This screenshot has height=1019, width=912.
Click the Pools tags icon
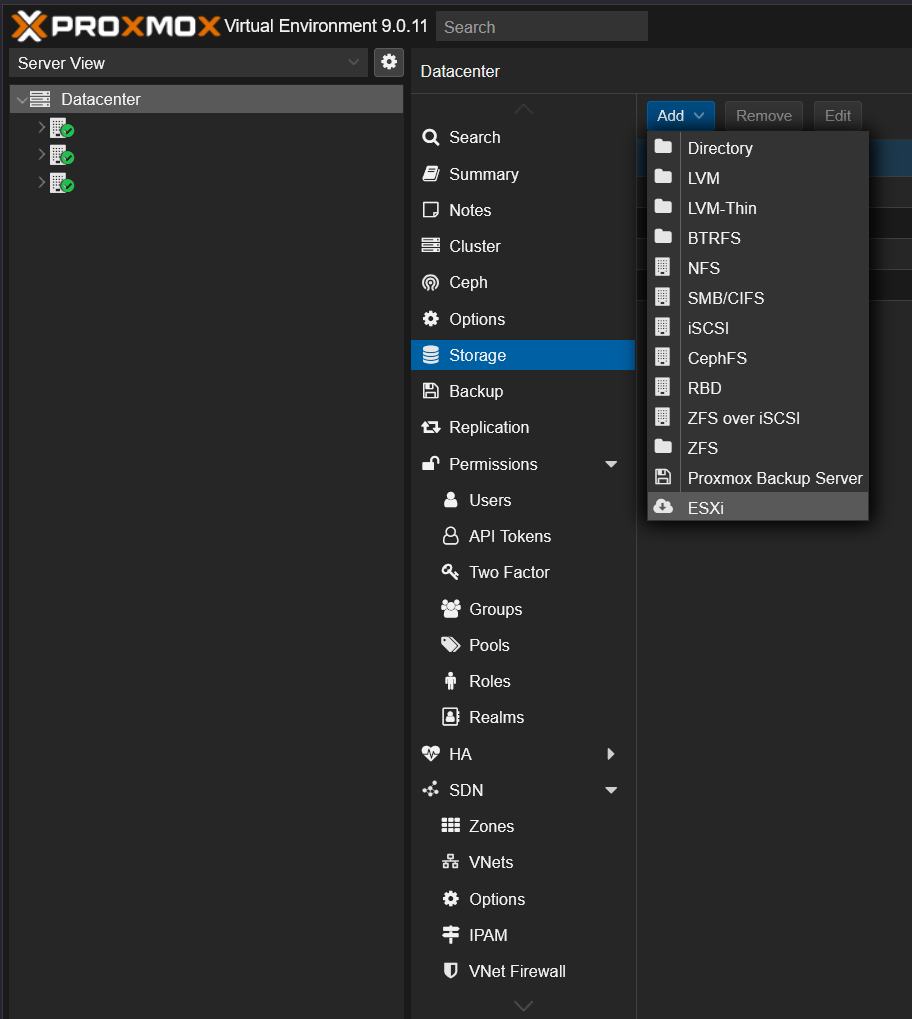pyautogui.click(x=451, y=645)
